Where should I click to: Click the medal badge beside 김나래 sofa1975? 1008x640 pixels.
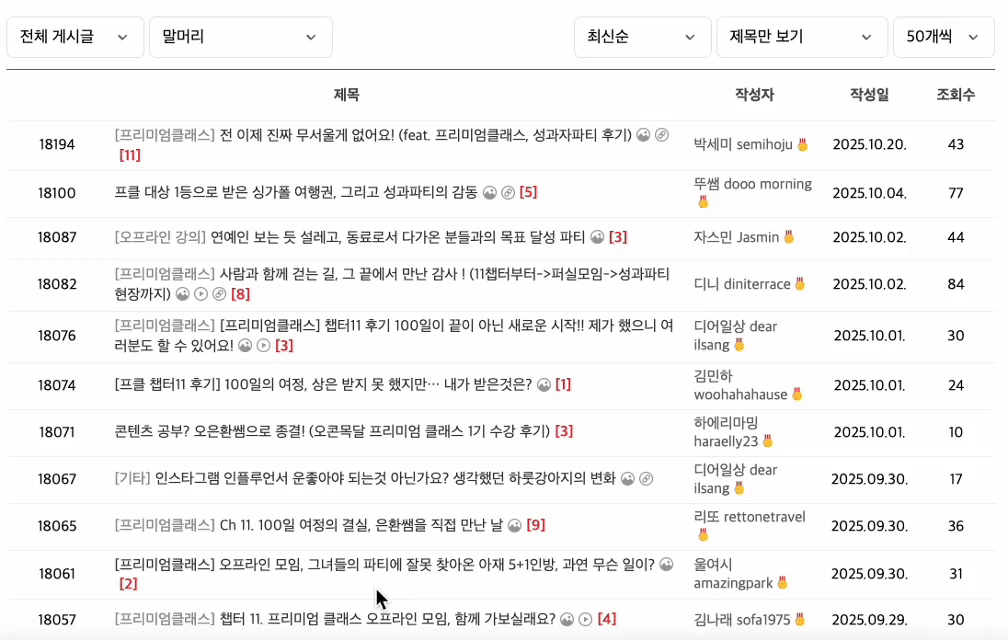tap(801, 620)
